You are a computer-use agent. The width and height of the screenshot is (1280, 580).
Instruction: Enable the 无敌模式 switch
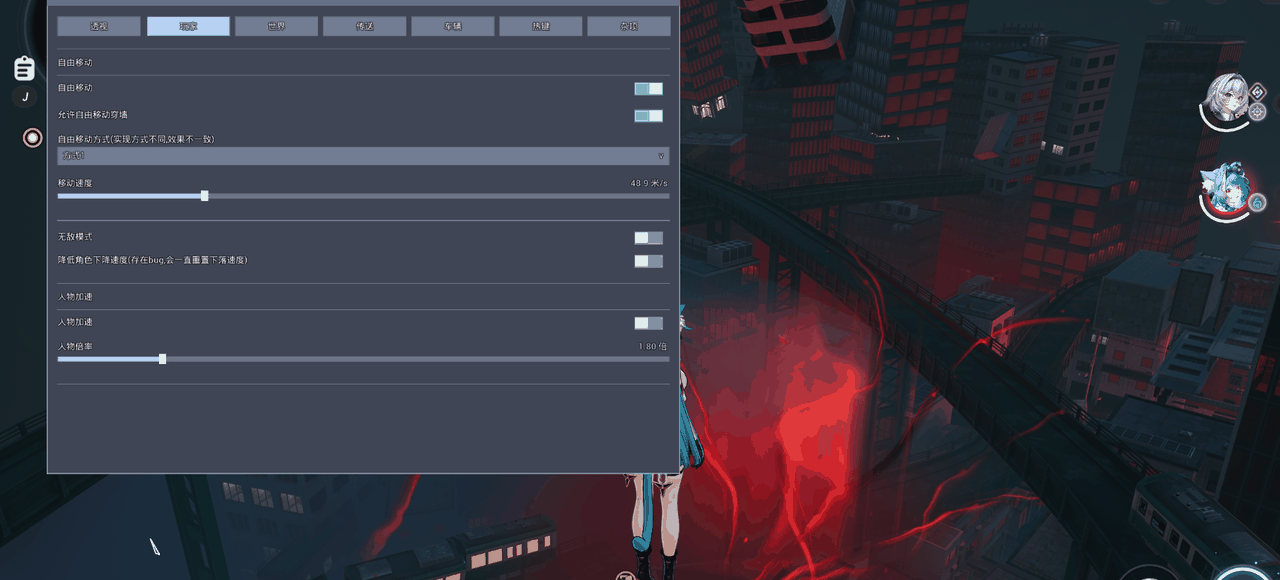[x=648, y=238]
